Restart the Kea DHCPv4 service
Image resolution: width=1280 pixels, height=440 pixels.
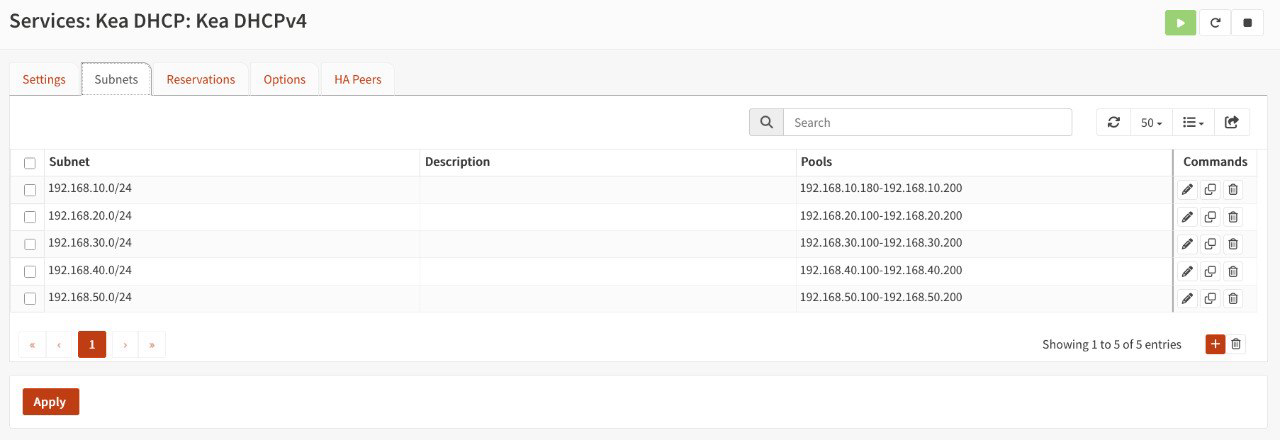point(1214,22)
